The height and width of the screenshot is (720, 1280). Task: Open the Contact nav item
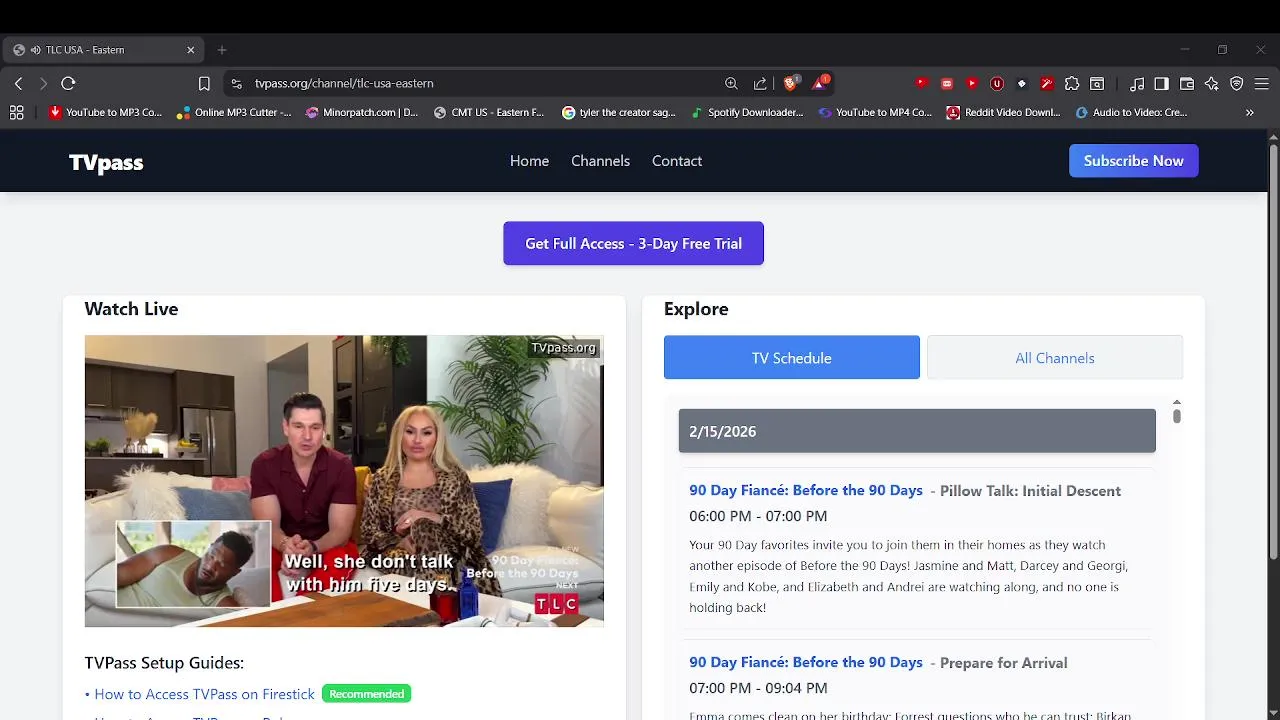(x=677, y=161)
